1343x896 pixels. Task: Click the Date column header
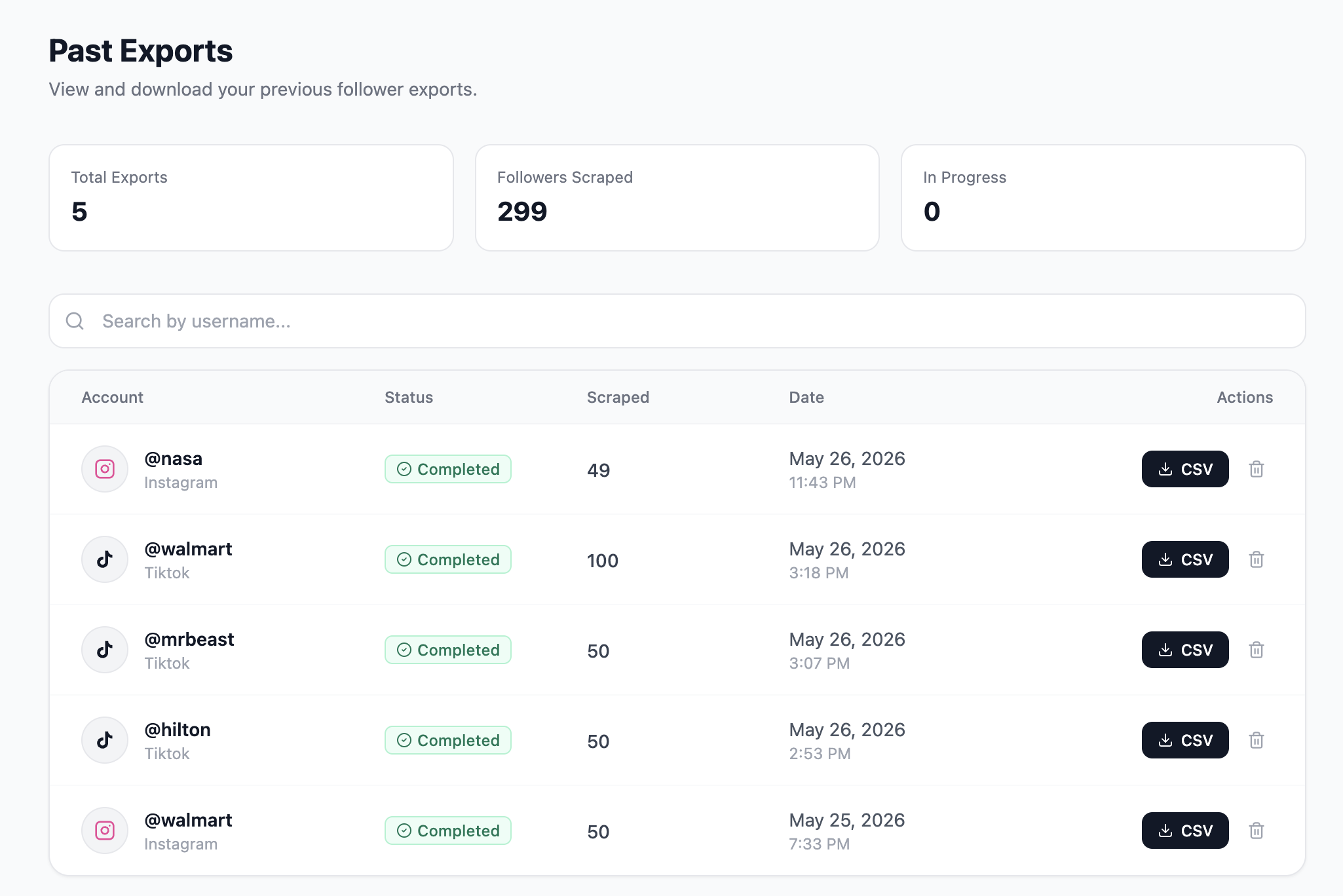click(806, 398)
